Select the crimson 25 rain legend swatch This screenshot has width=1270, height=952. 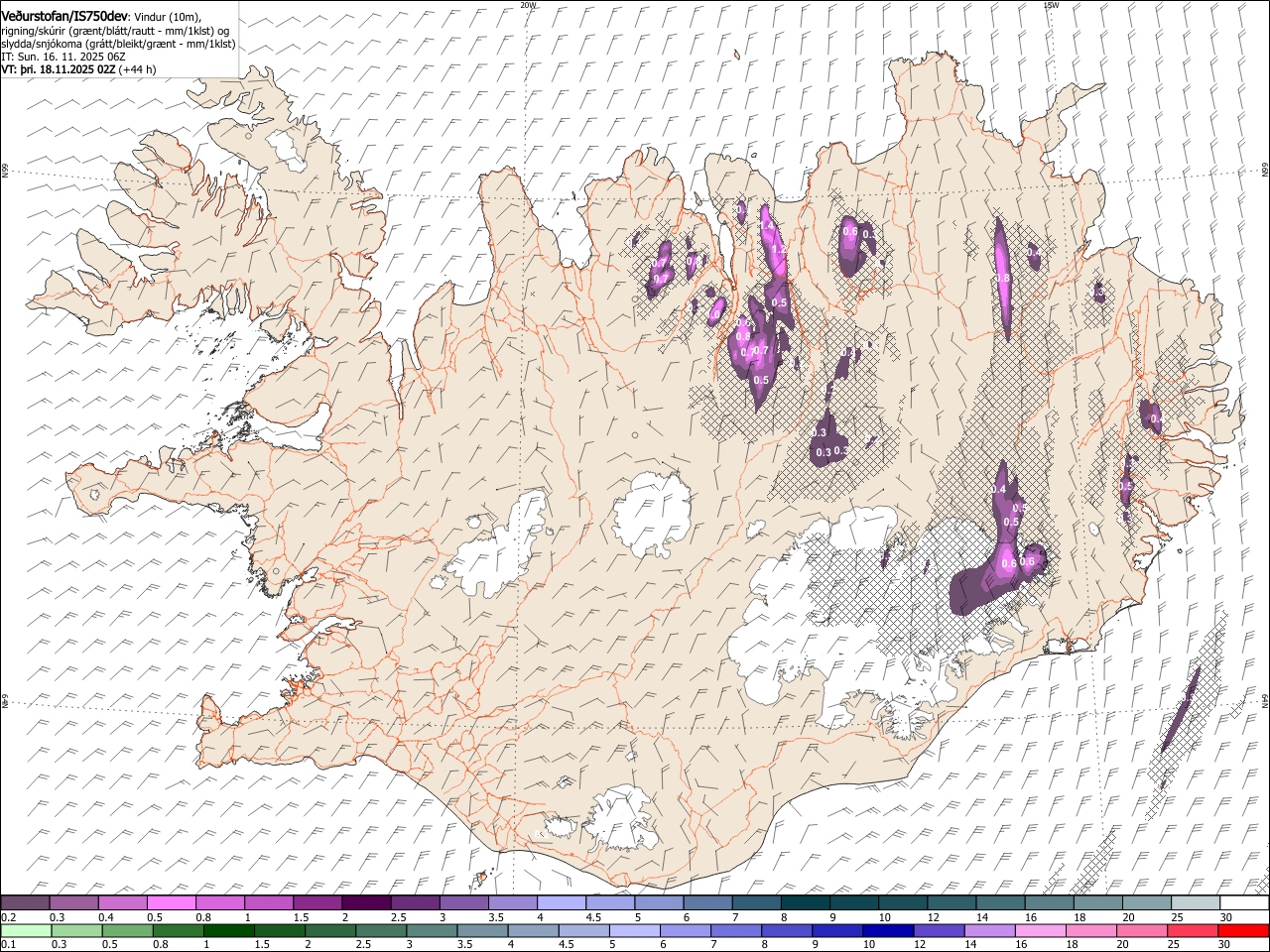click(1193, 931)
